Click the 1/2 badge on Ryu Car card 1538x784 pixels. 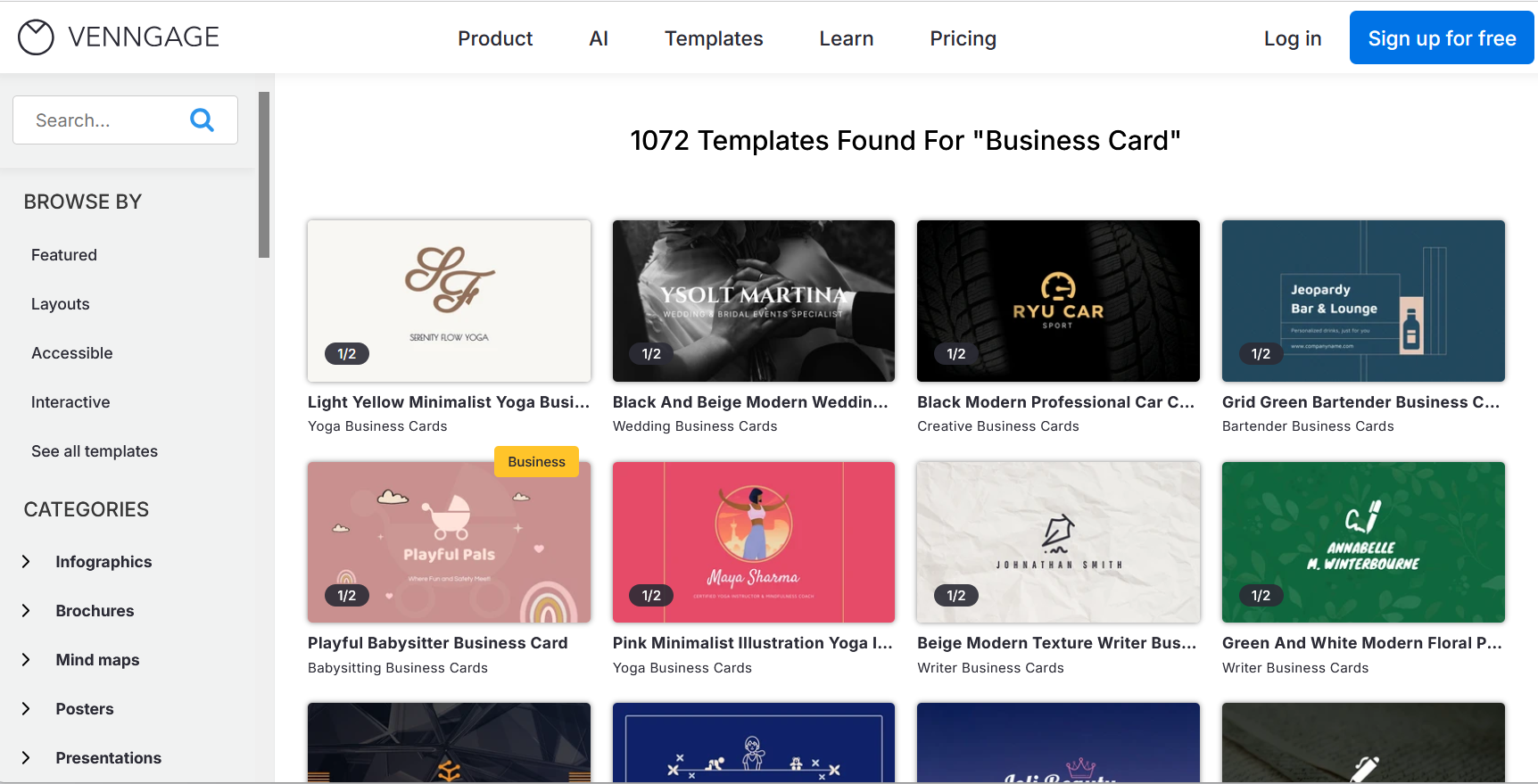click(x=956, y=354)
